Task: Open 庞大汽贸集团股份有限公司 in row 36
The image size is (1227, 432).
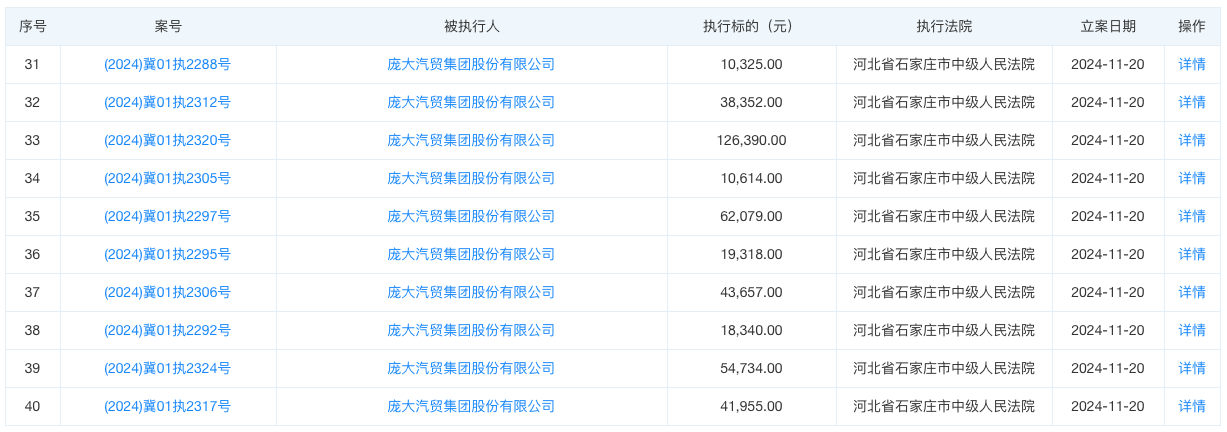Action: (471, 254)
